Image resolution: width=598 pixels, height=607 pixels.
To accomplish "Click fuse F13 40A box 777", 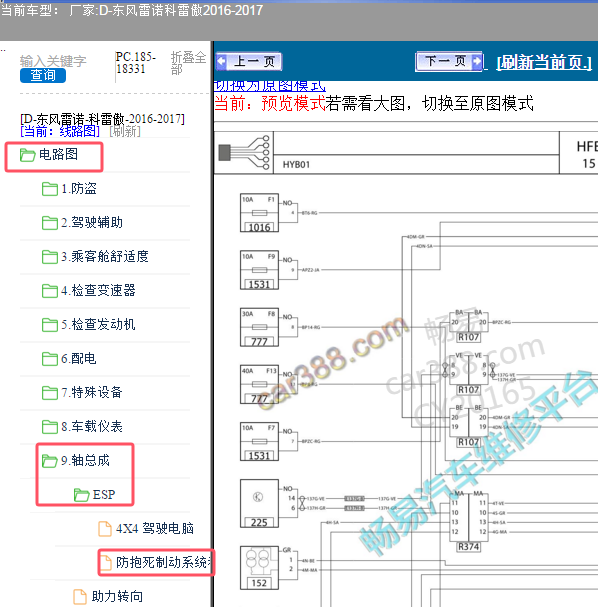I will point(259,384).
